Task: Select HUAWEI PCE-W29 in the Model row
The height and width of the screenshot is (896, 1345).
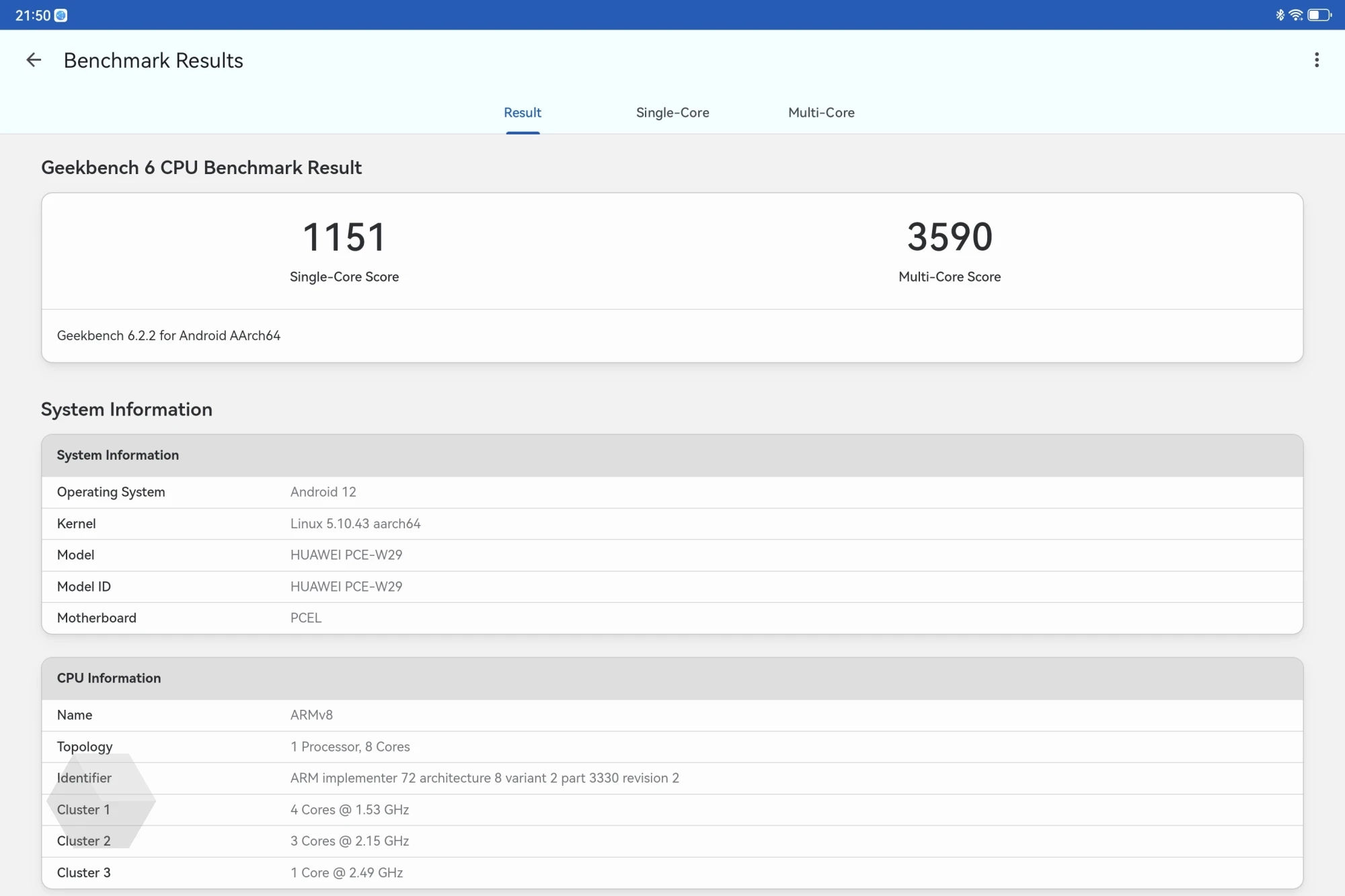Action: point(346,555)
